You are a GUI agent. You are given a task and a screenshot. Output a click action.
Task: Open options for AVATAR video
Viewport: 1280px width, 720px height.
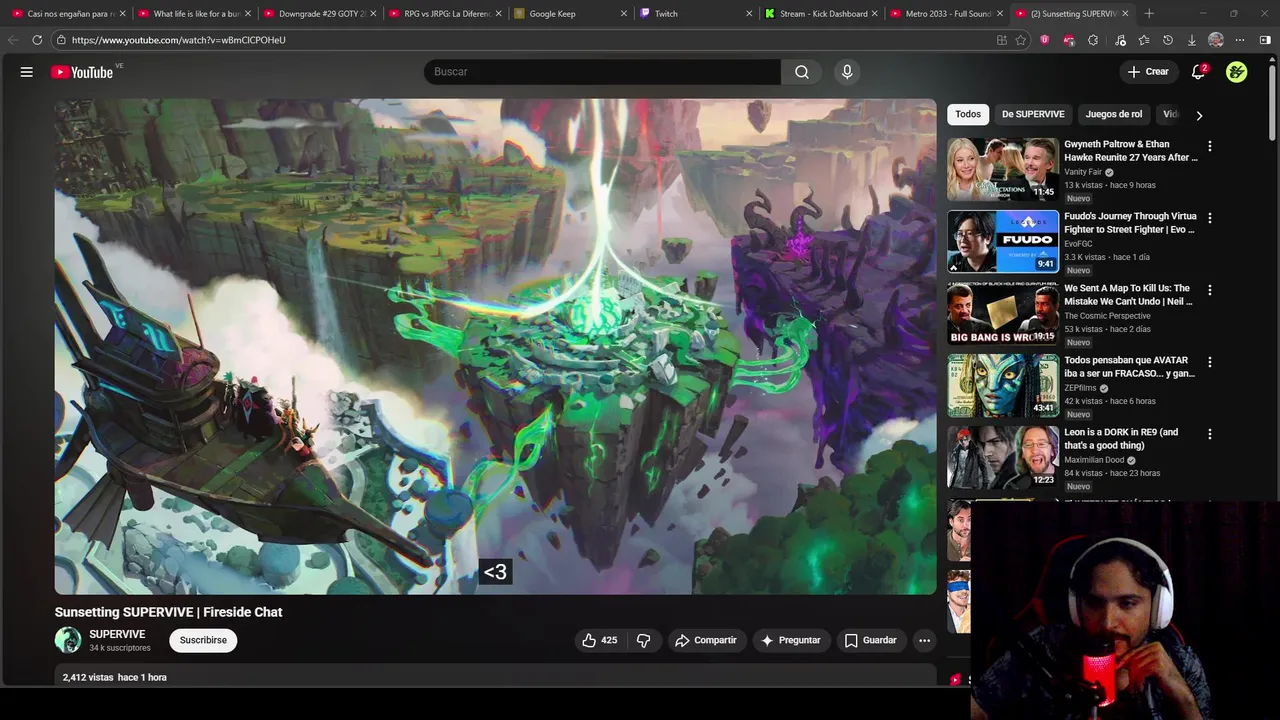[x=1209, y=362]
